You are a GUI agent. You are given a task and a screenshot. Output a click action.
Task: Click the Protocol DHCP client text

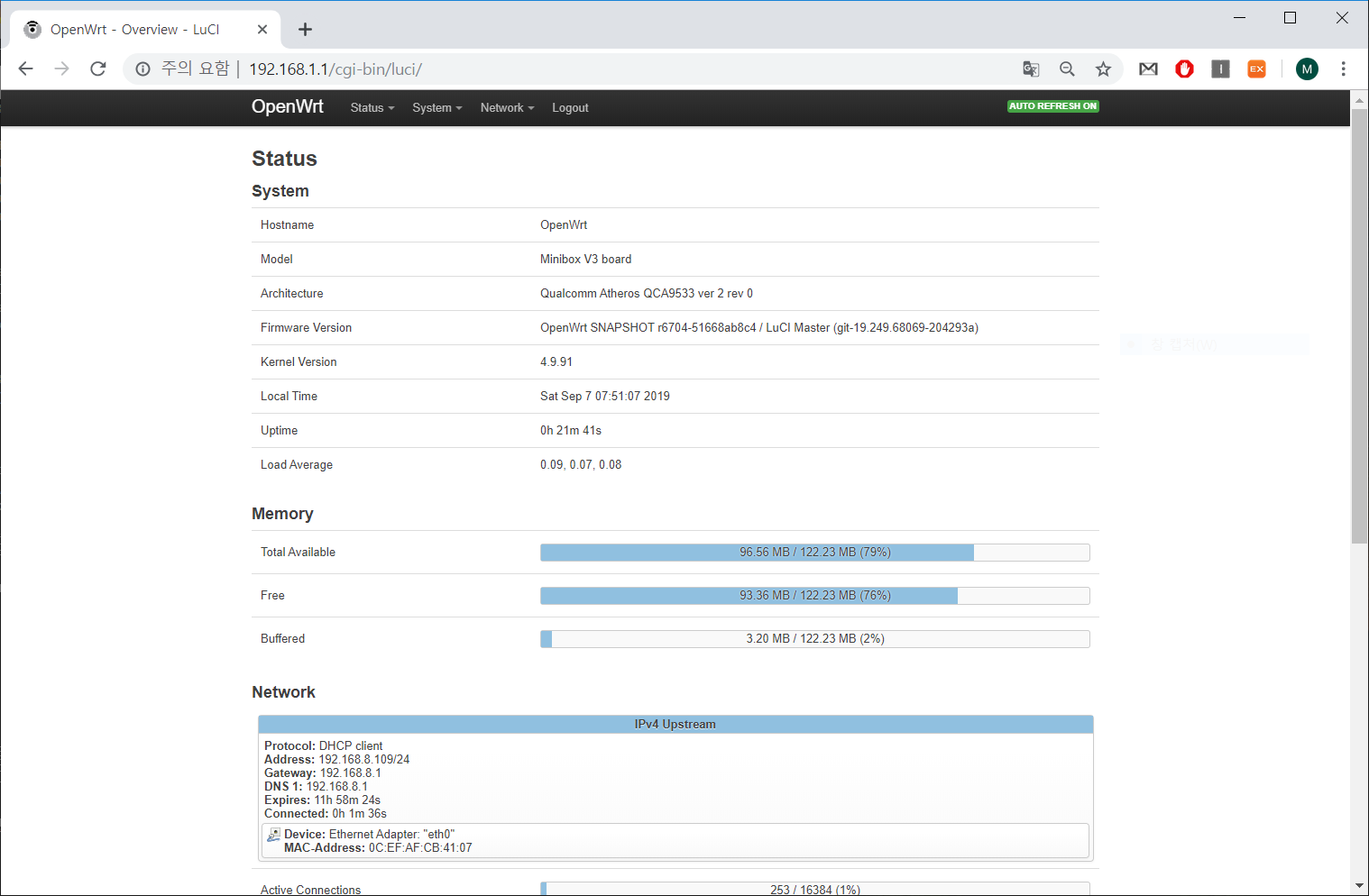pos(324,745)
